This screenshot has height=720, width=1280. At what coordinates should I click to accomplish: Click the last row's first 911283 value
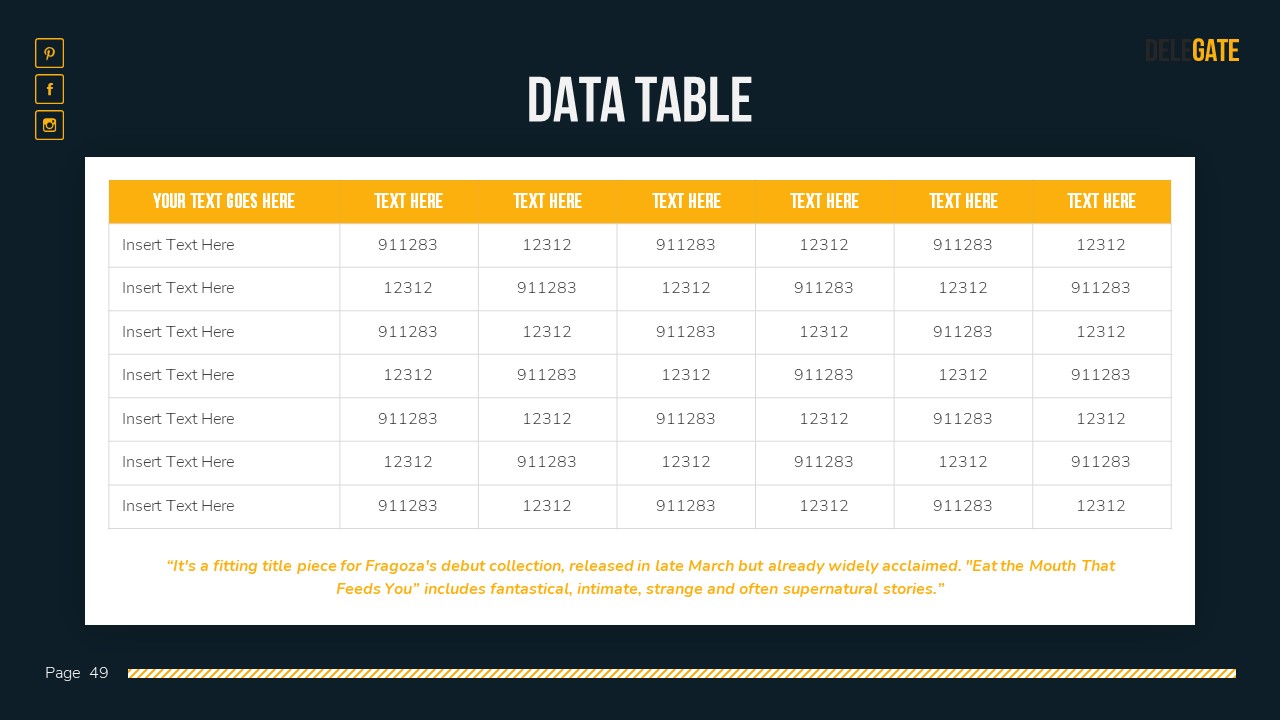[408, 506]
